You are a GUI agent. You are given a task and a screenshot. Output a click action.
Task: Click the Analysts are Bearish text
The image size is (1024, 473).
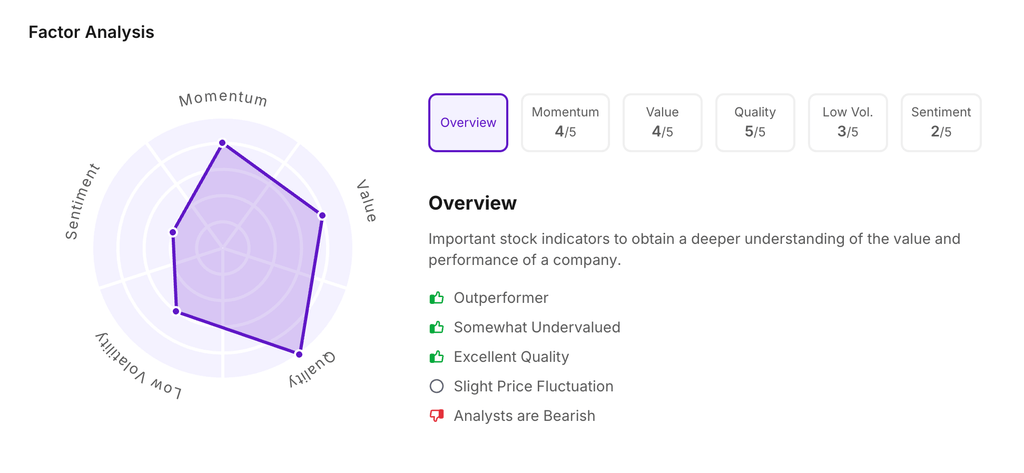[x=524, y=416]
